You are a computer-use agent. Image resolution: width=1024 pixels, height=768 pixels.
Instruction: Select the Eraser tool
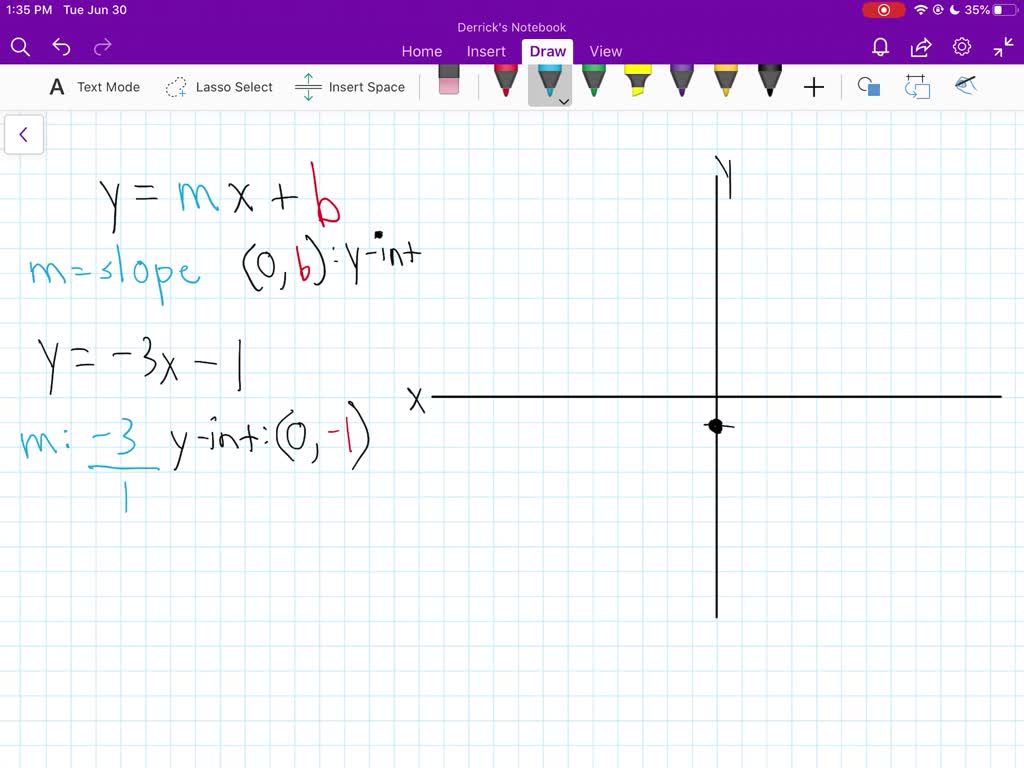pos(447,84)
